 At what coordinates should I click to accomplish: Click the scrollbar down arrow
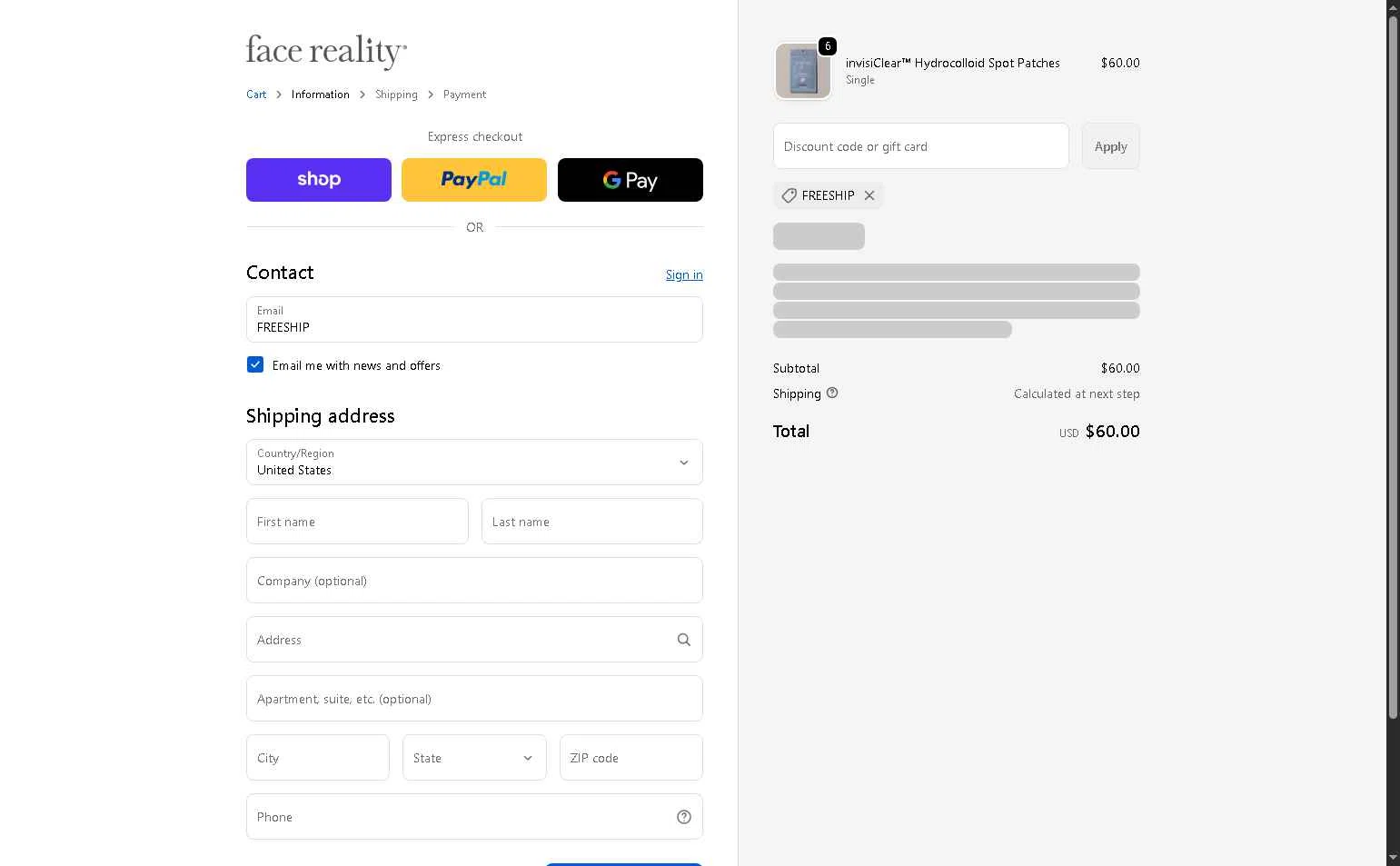(1393, 858)
